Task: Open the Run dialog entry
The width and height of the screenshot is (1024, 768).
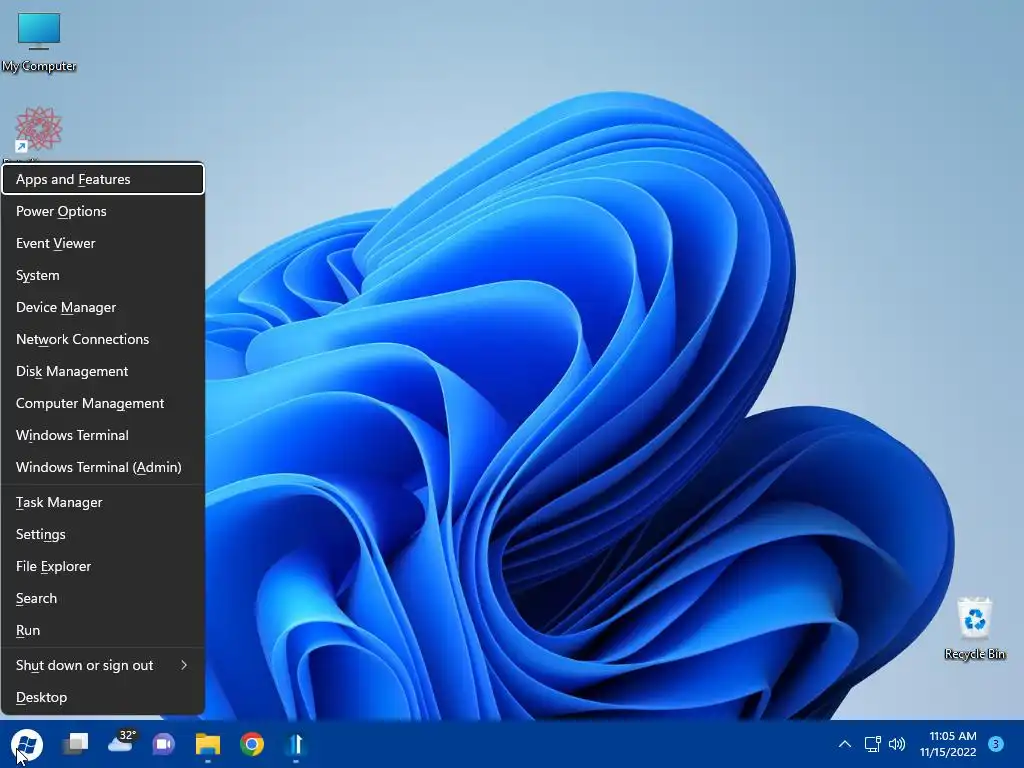Action: click(x=103, y=630)
